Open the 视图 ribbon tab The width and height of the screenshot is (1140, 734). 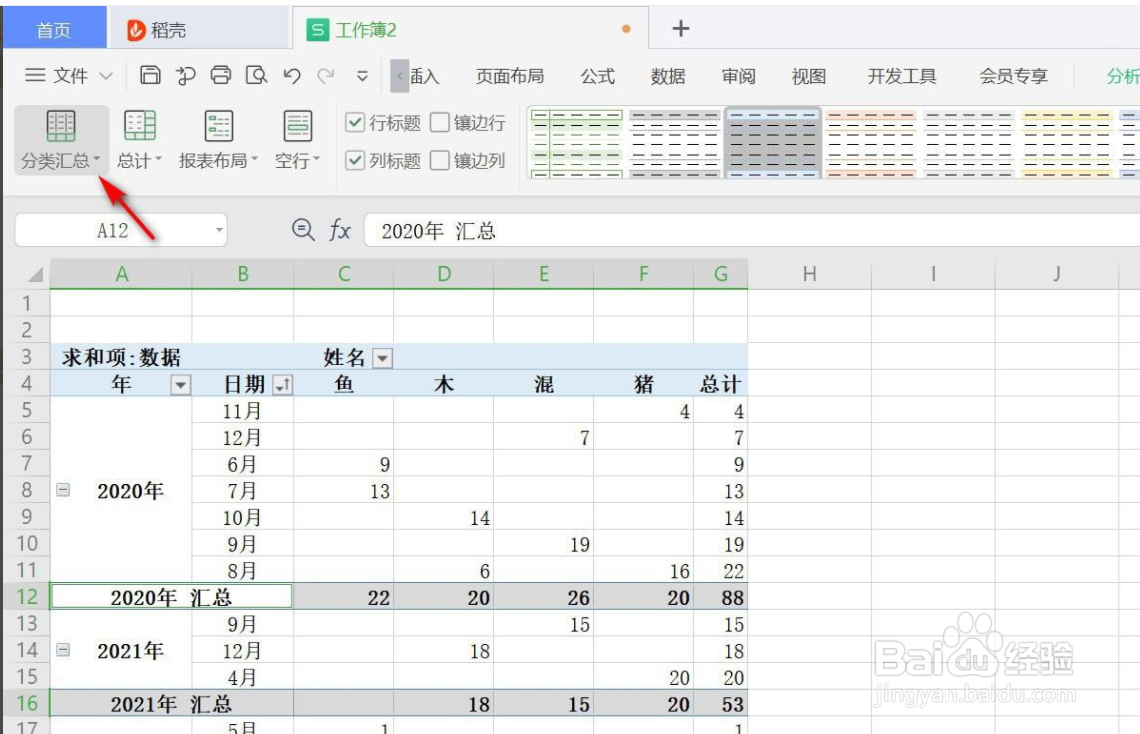807,75
